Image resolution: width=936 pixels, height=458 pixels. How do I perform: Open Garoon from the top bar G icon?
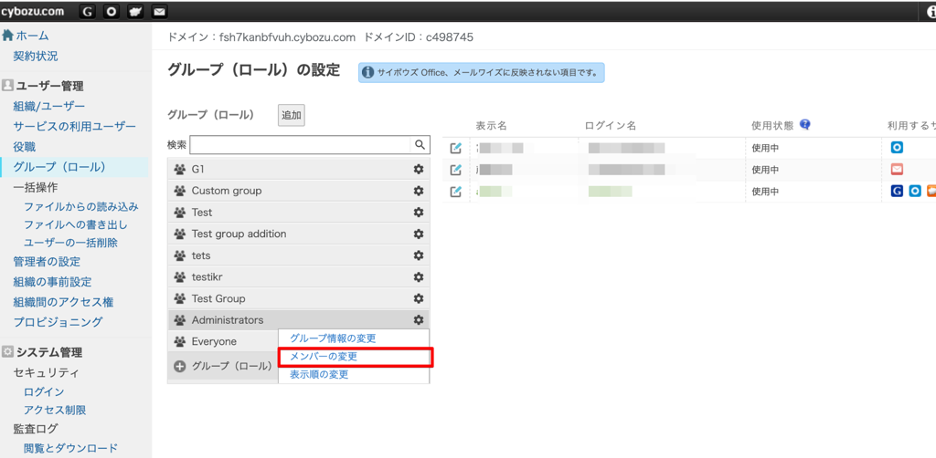click(87, 12)
